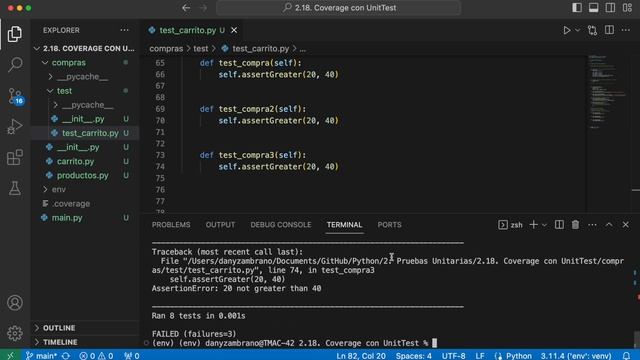
Task: Close the test_carrito.py editor tab
Action: [234, 30]
